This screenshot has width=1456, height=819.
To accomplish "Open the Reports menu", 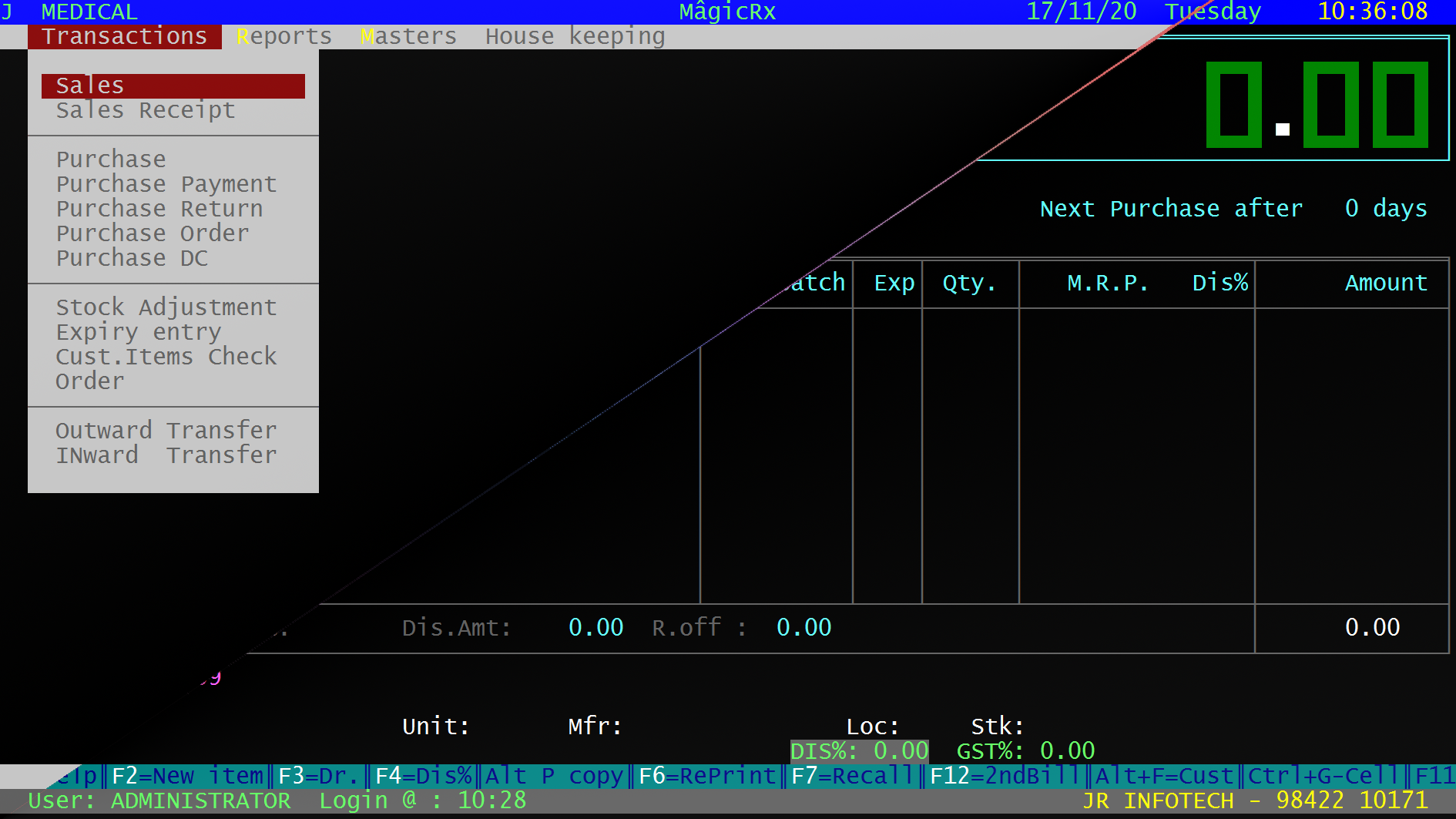I will [x=283, y=36].
